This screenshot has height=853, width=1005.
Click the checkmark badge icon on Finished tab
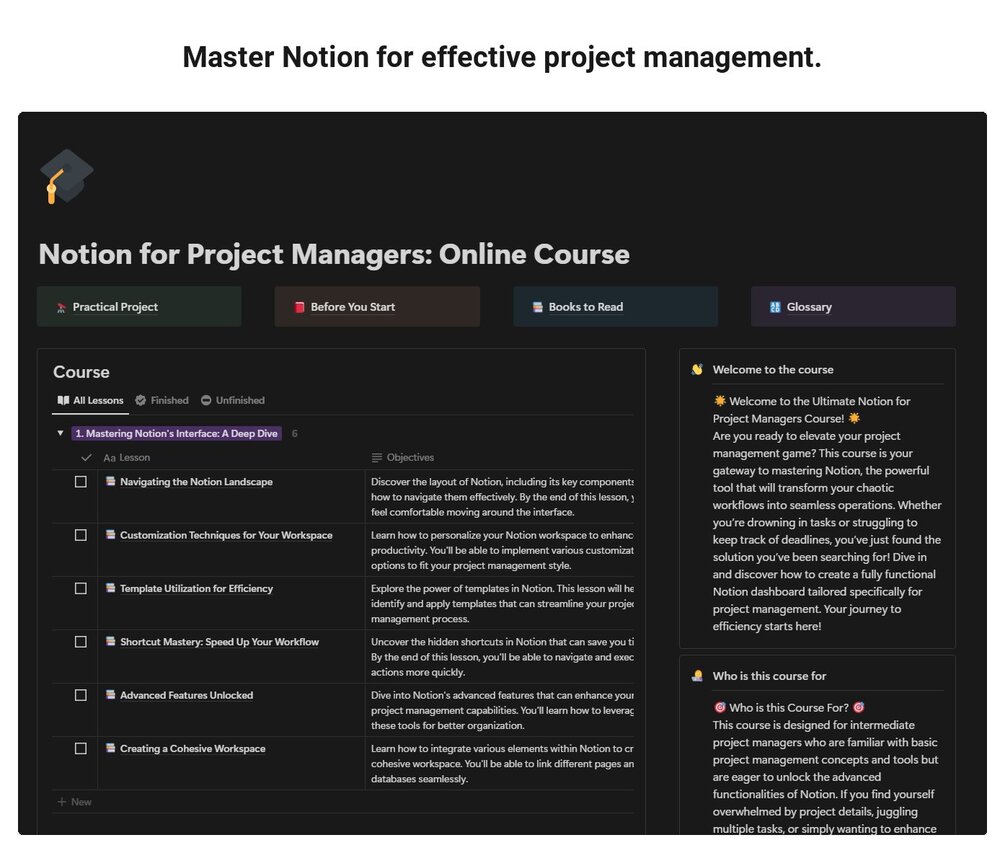coord(140,400)
